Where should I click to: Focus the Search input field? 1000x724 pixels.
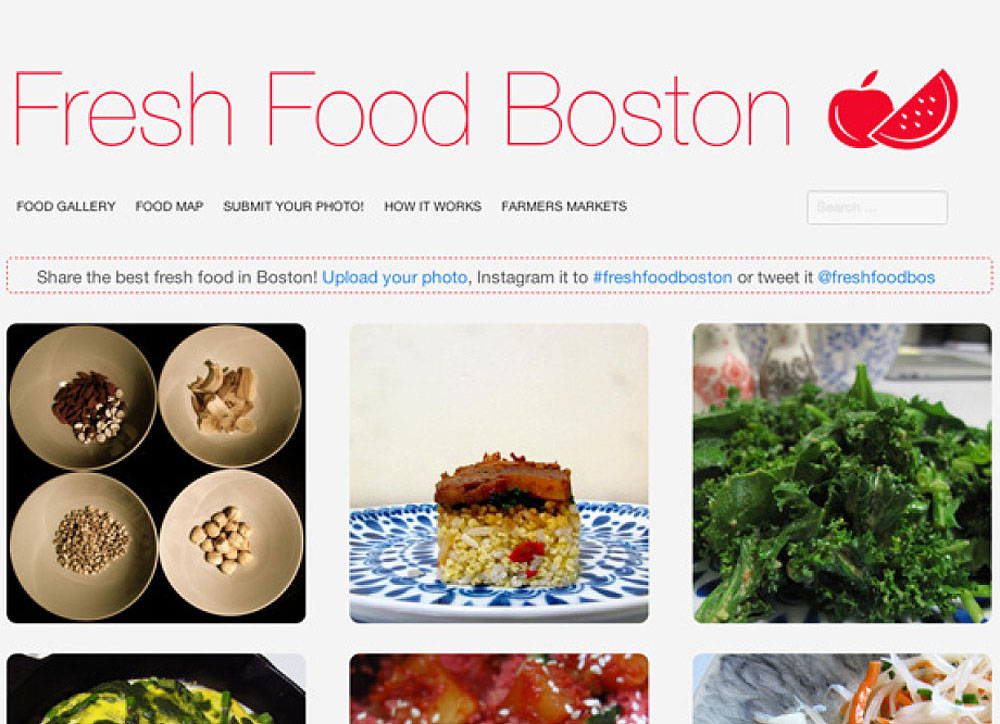pyautogui.click(x=877, y=207)
